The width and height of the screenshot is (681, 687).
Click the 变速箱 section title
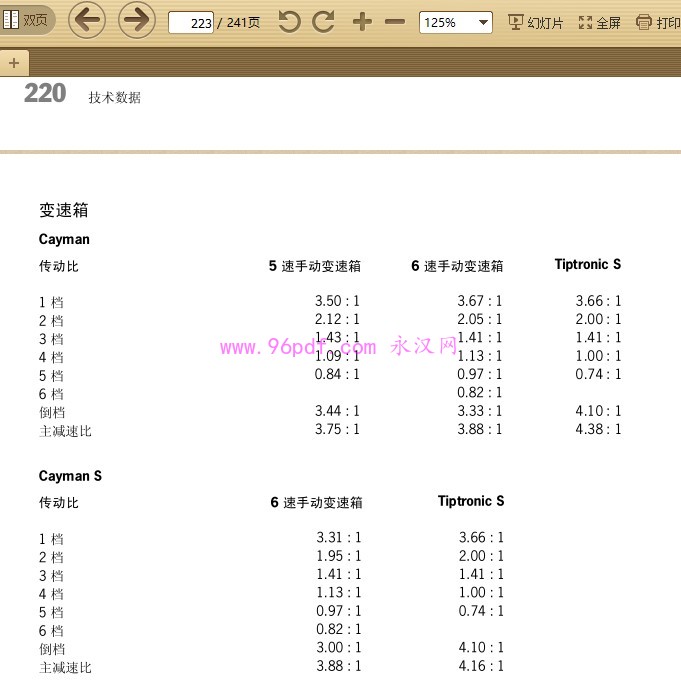[64, 210]
